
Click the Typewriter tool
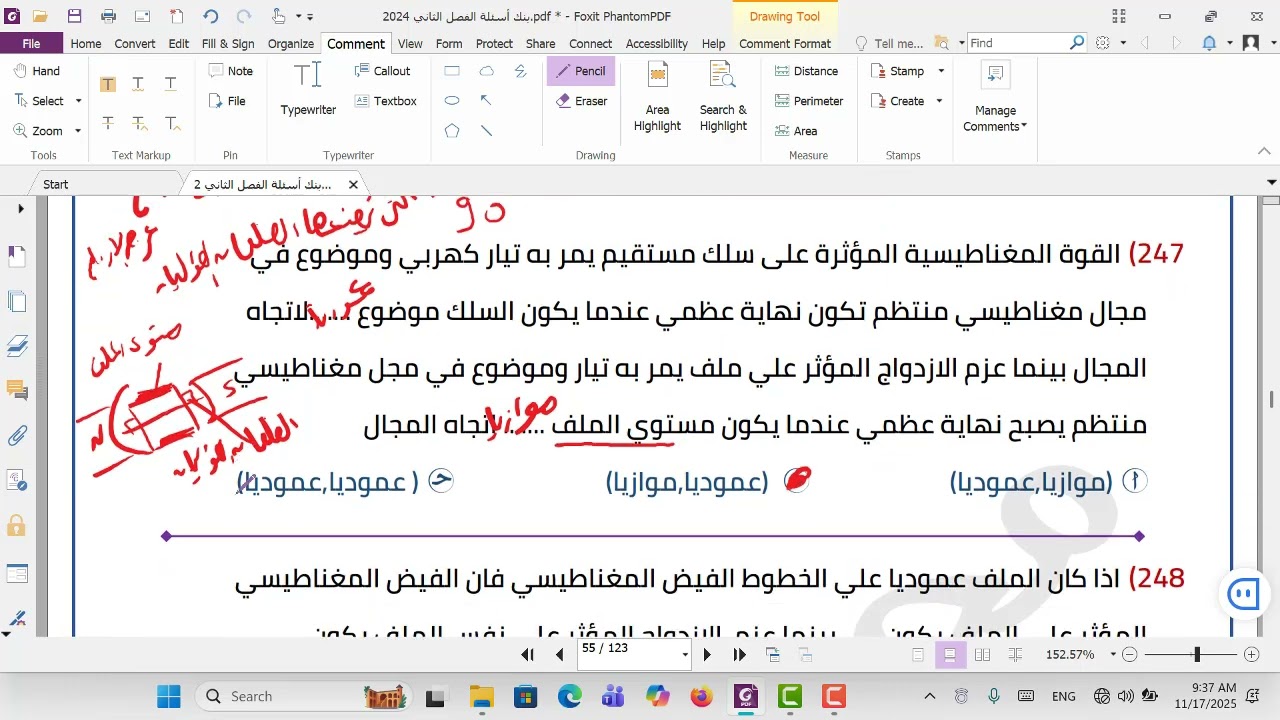tap(308, 89)
